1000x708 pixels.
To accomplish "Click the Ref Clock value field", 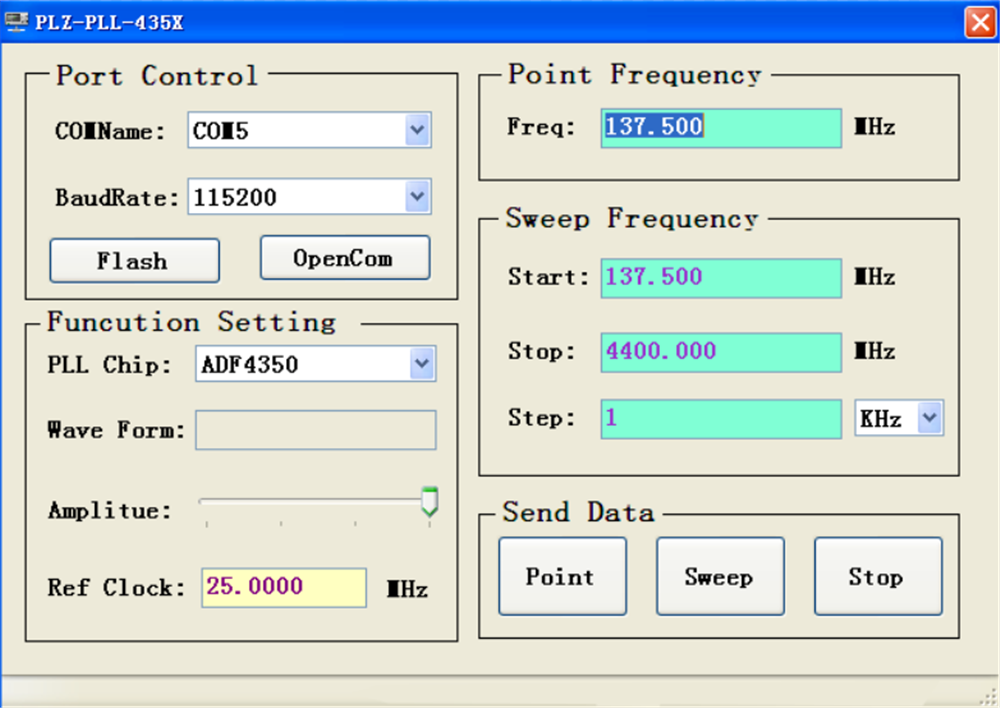I will point(283,588).
